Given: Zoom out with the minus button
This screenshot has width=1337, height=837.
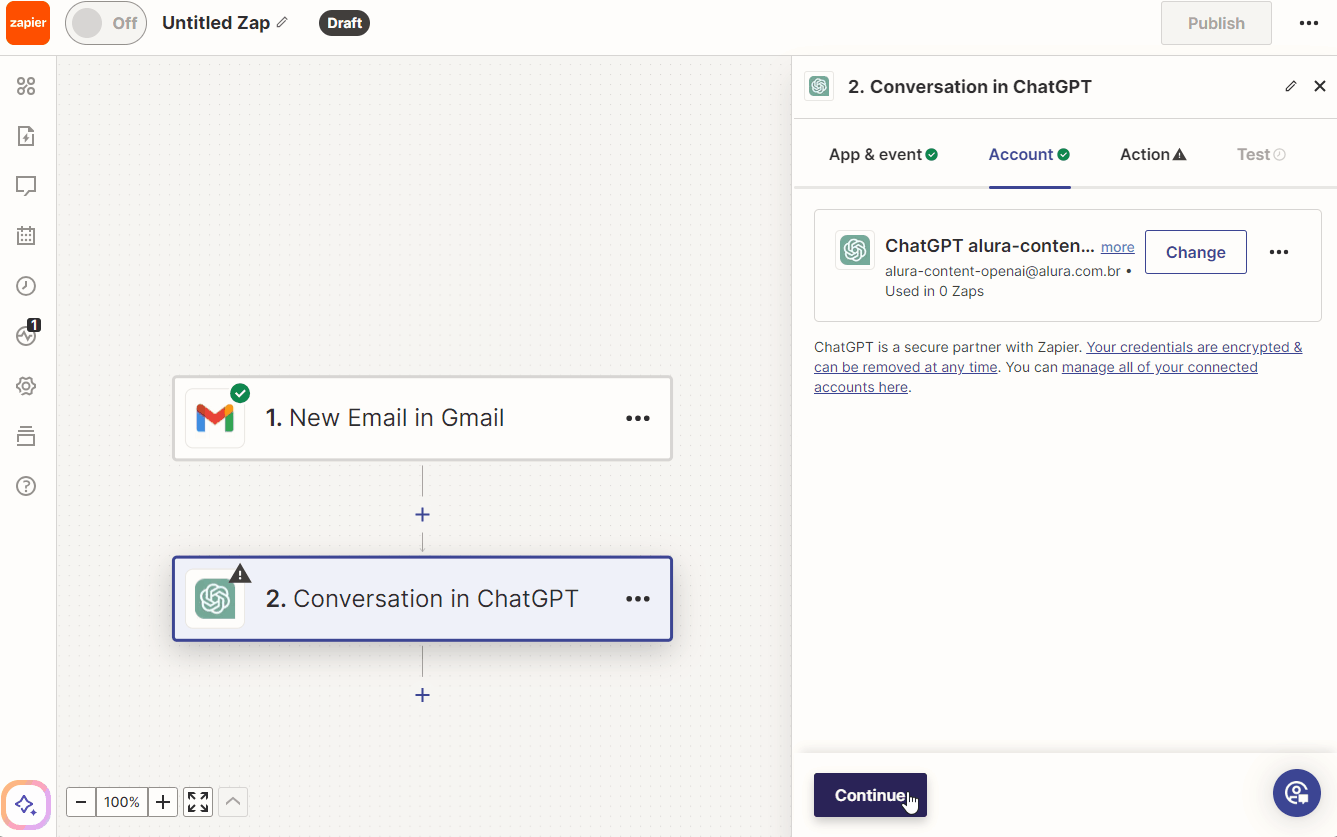Looking at the screenshot, I should pos(81,802).
